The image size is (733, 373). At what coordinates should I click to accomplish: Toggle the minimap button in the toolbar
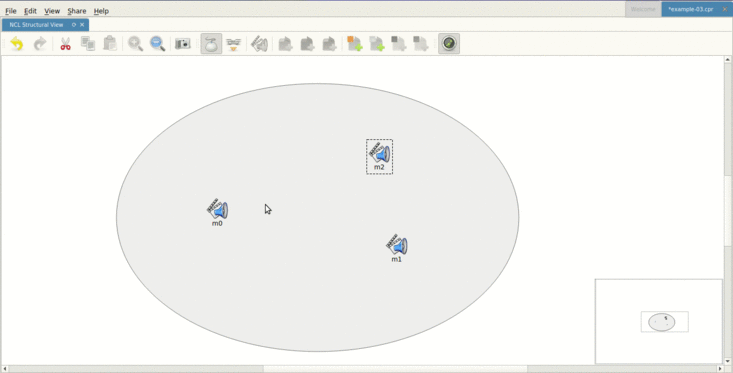[449, 43]
